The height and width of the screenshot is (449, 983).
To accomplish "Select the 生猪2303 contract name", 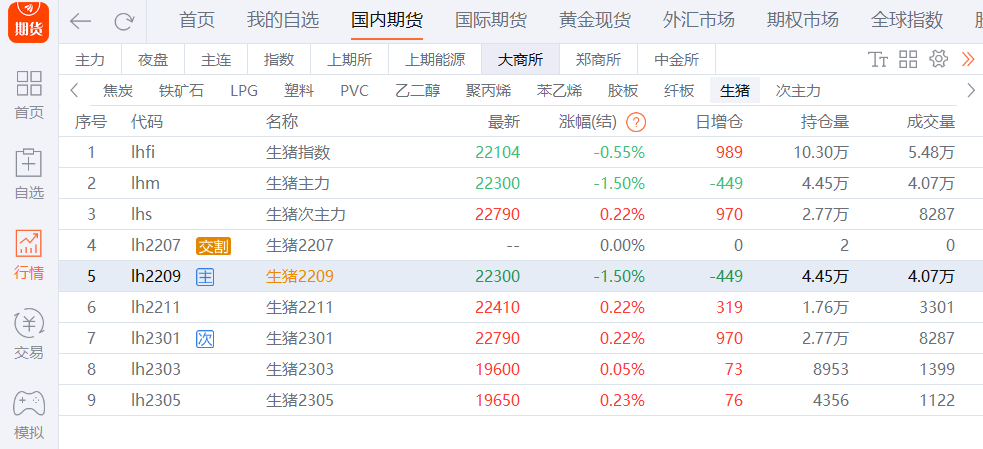I will (x=300, y=369).
